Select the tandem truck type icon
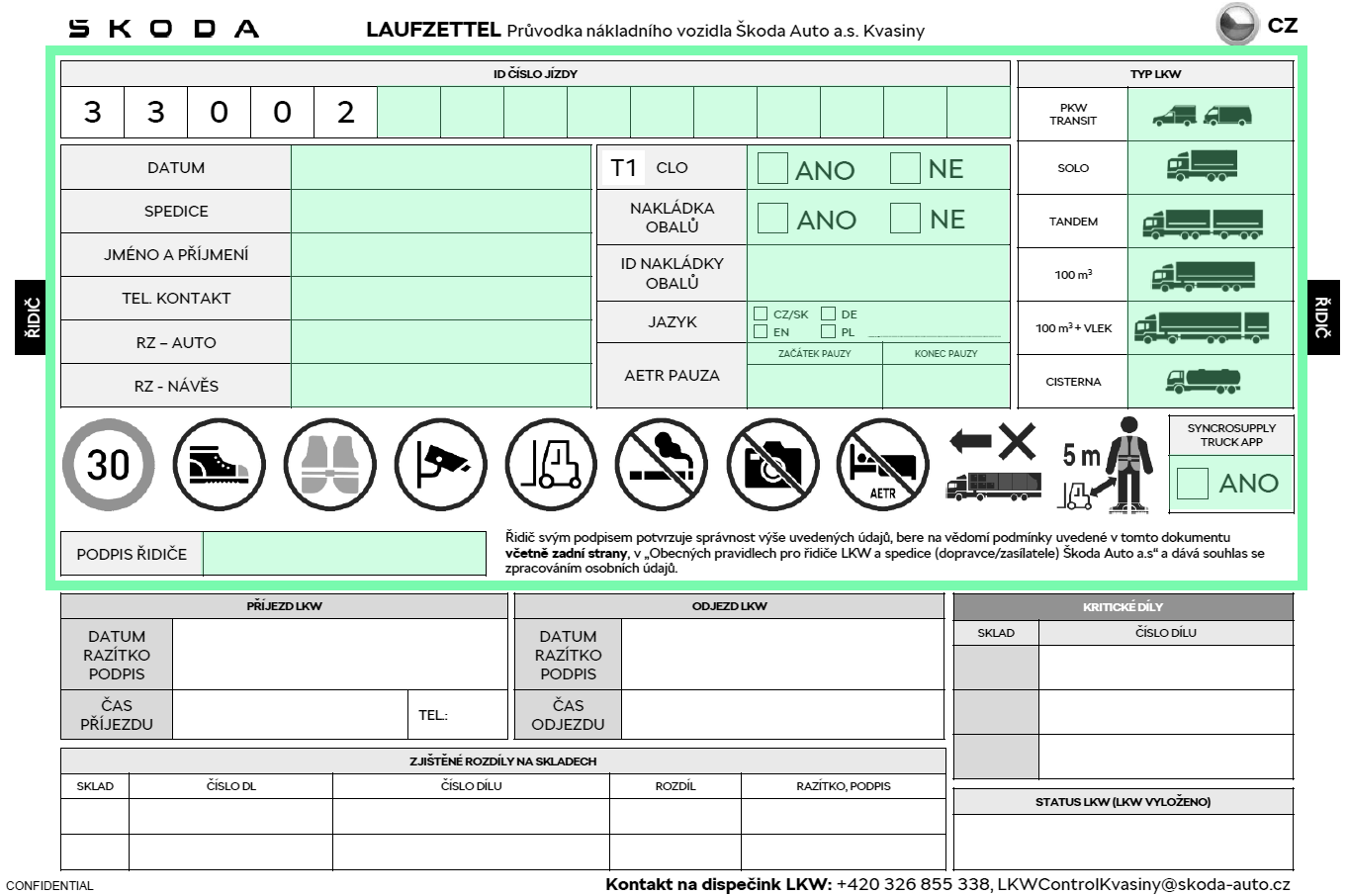The height and width of the screenshot is (896, 1348). coord(1202,223)
